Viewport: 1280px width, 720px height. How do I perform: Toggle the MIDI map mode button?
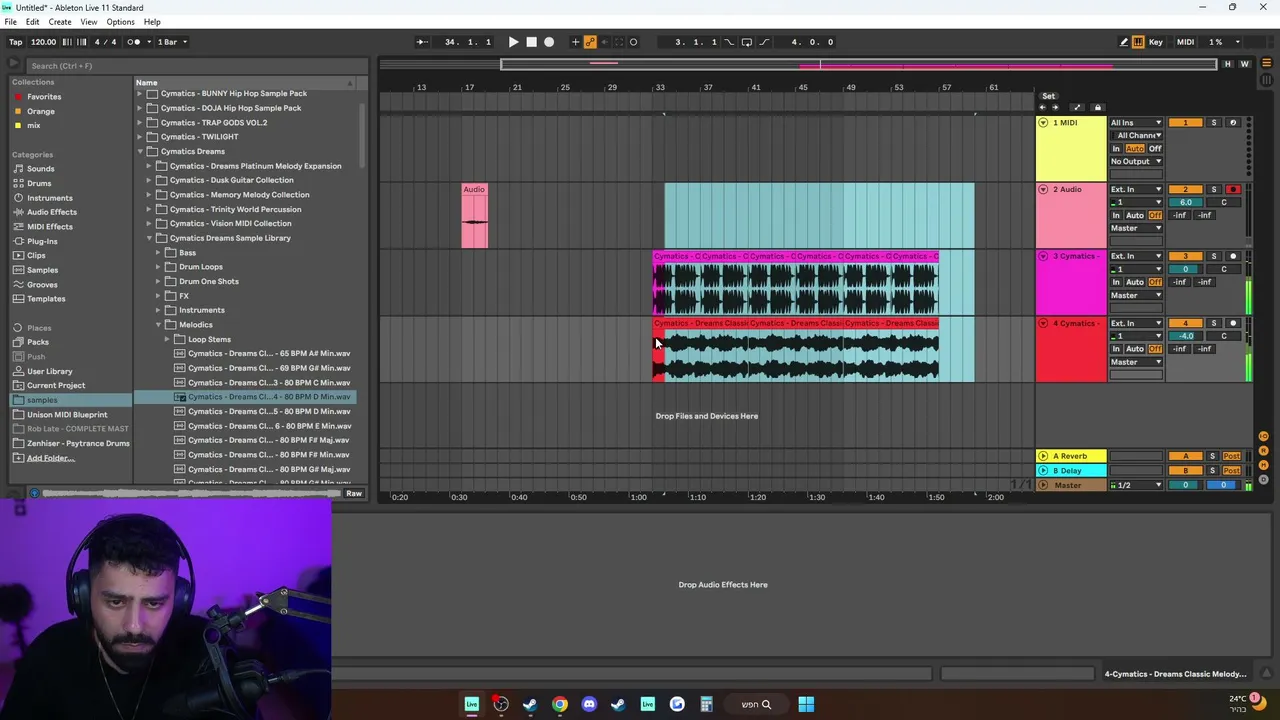(1185, 42)
